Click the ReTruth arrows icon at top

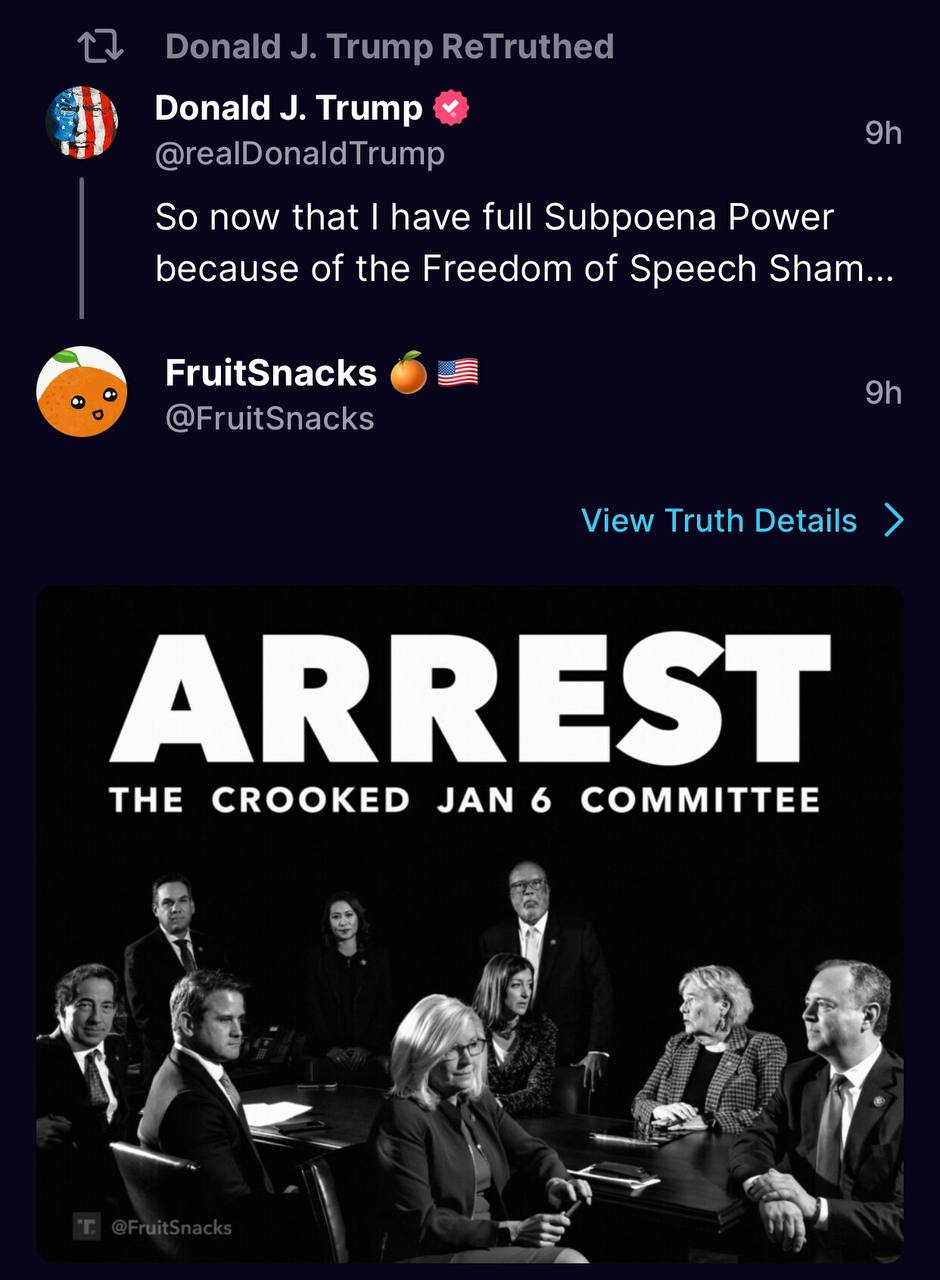tap(100, 46)
